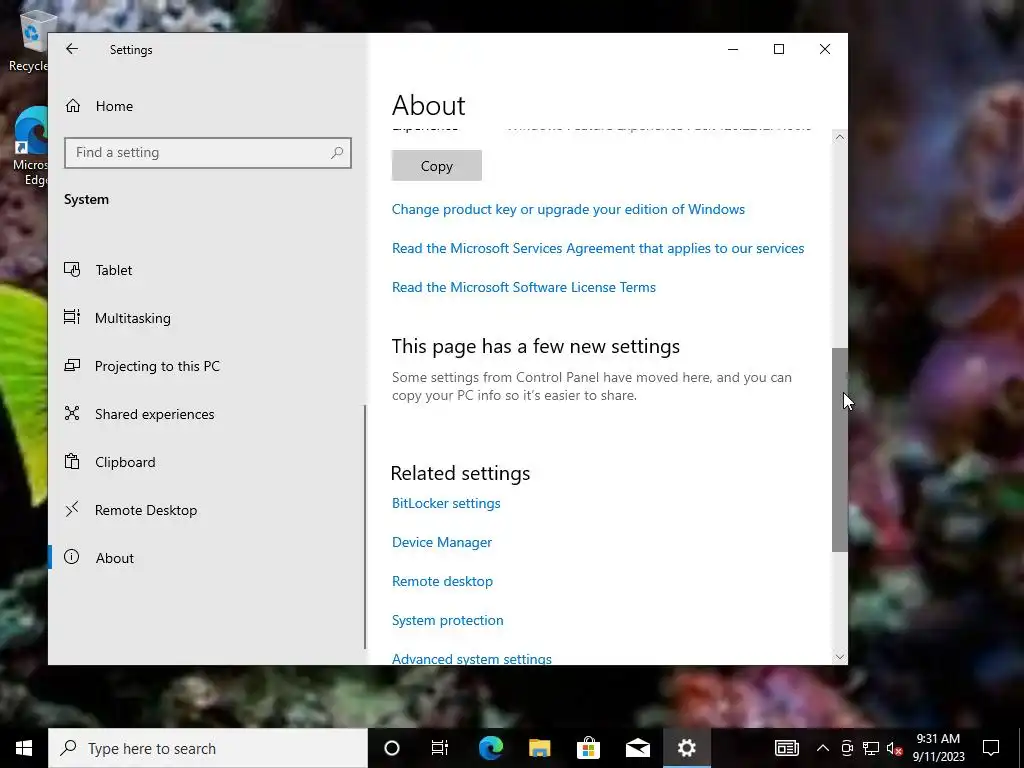This screenshot has height=768, width=1024.
Task: Open Task View from the taskbar
Action: pos(440,748)
